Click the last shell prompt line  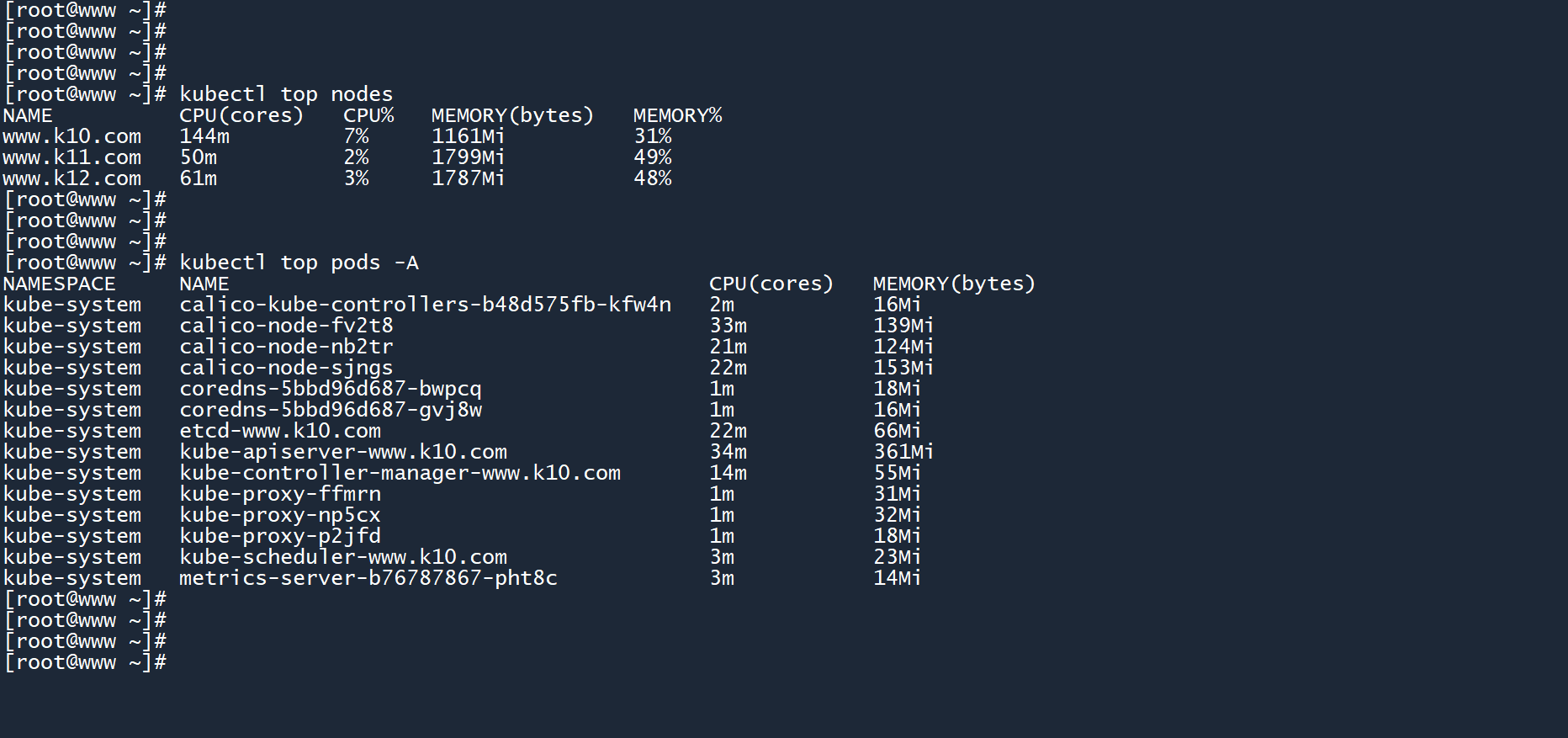point(85,662)
